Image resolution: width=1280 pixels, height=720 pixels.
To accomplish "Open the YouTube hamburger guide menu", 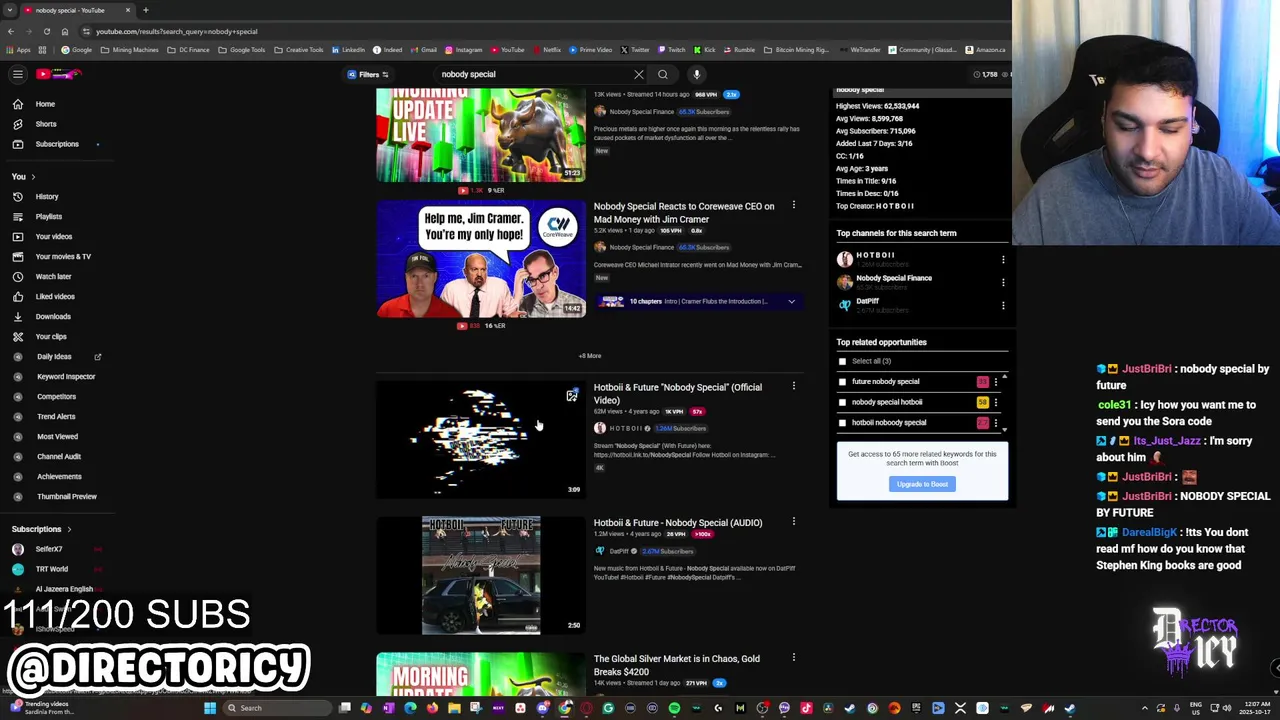I will pyautogui.click(x=17, y=74).
